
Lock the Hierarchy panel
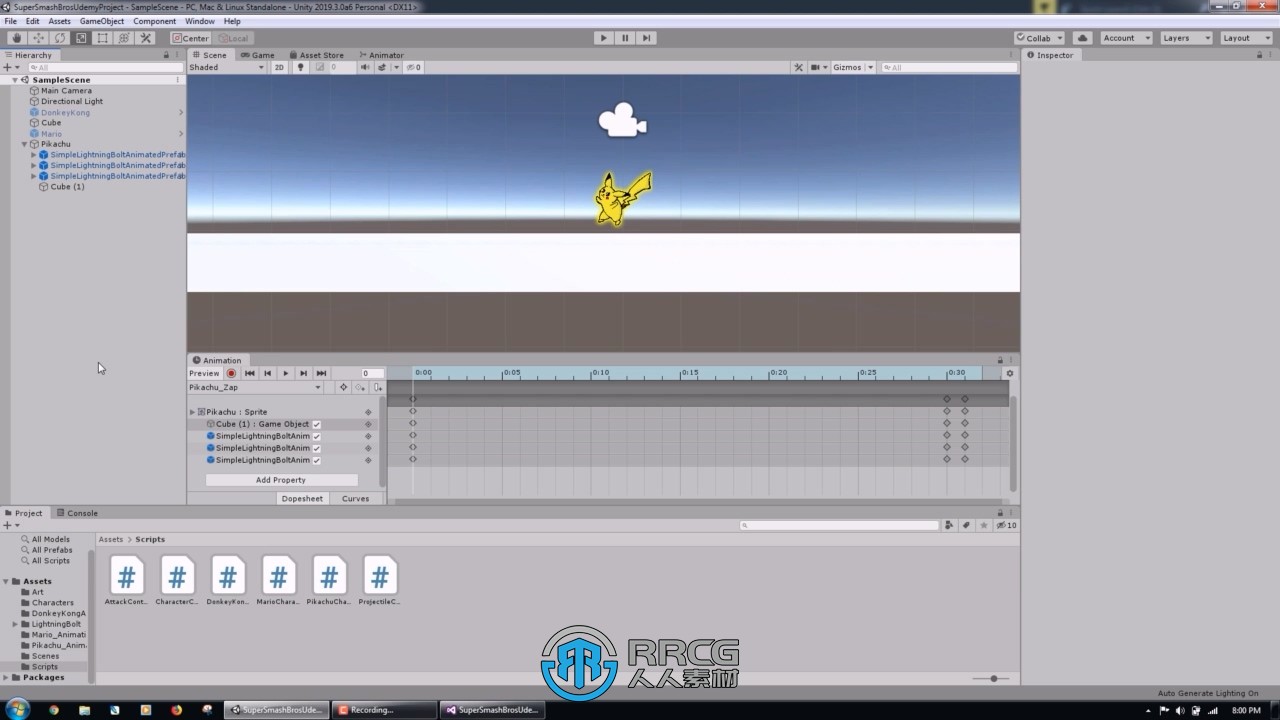166,55
